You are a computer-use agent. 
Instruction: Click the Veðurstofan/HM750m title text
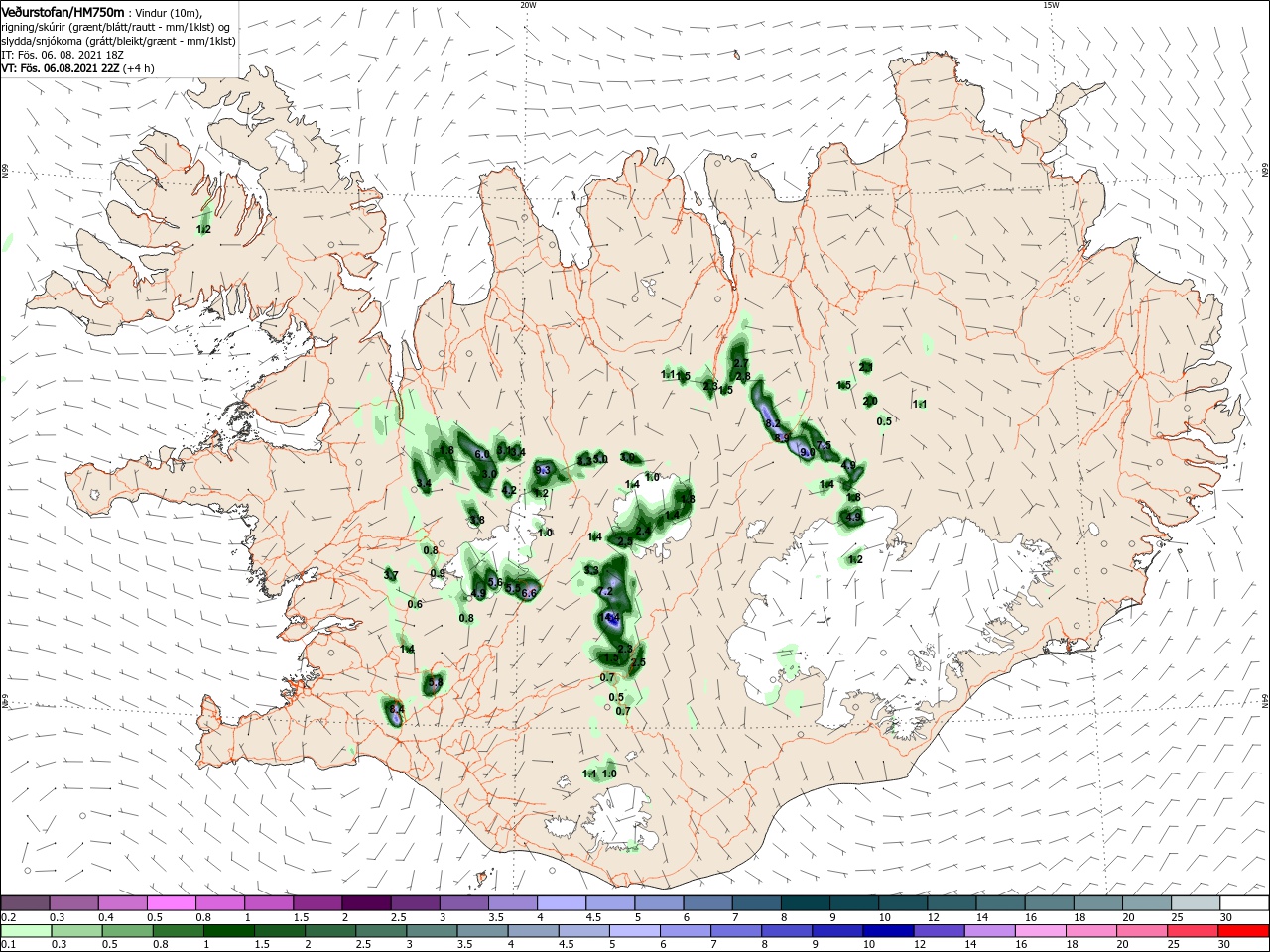pyautogui.click(x=63, y=11)
